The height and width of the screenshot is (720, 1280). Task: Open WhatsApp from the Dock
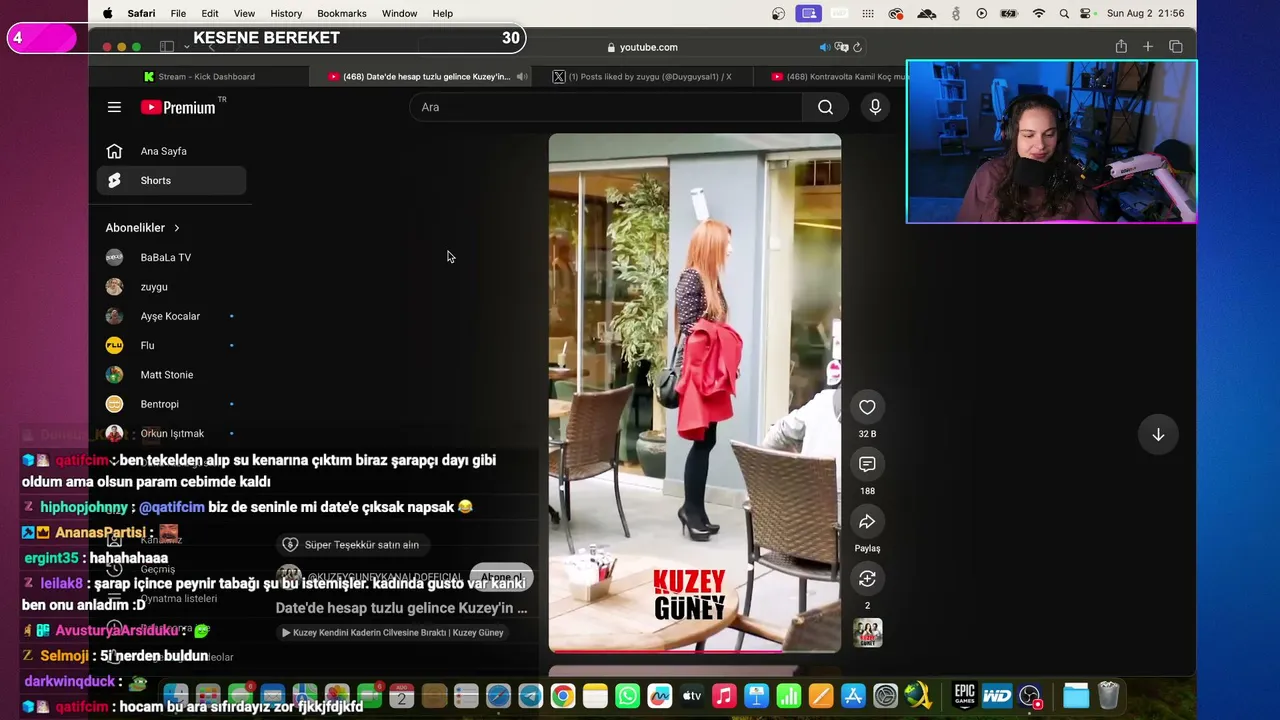(x=627, y=696)
